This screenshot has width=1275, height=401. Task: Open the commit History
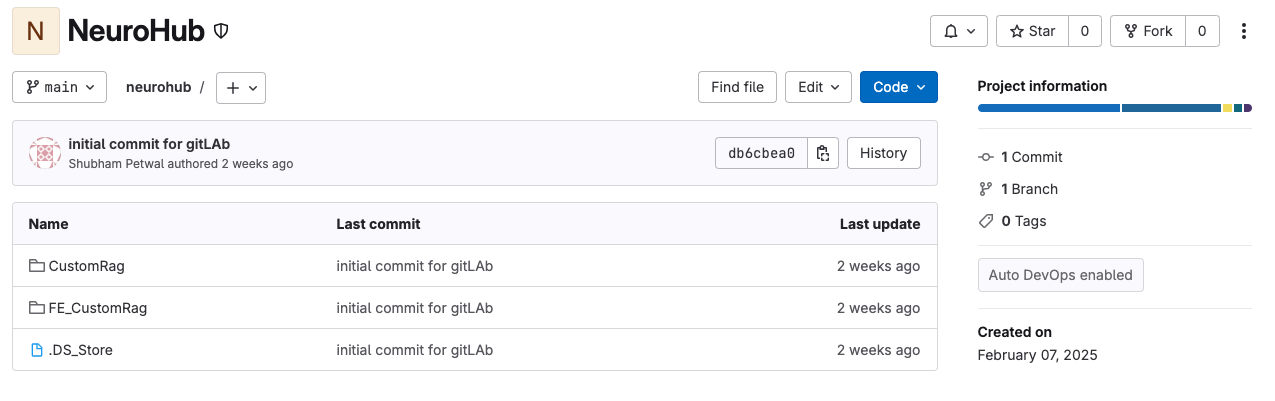tap(884, 153)
